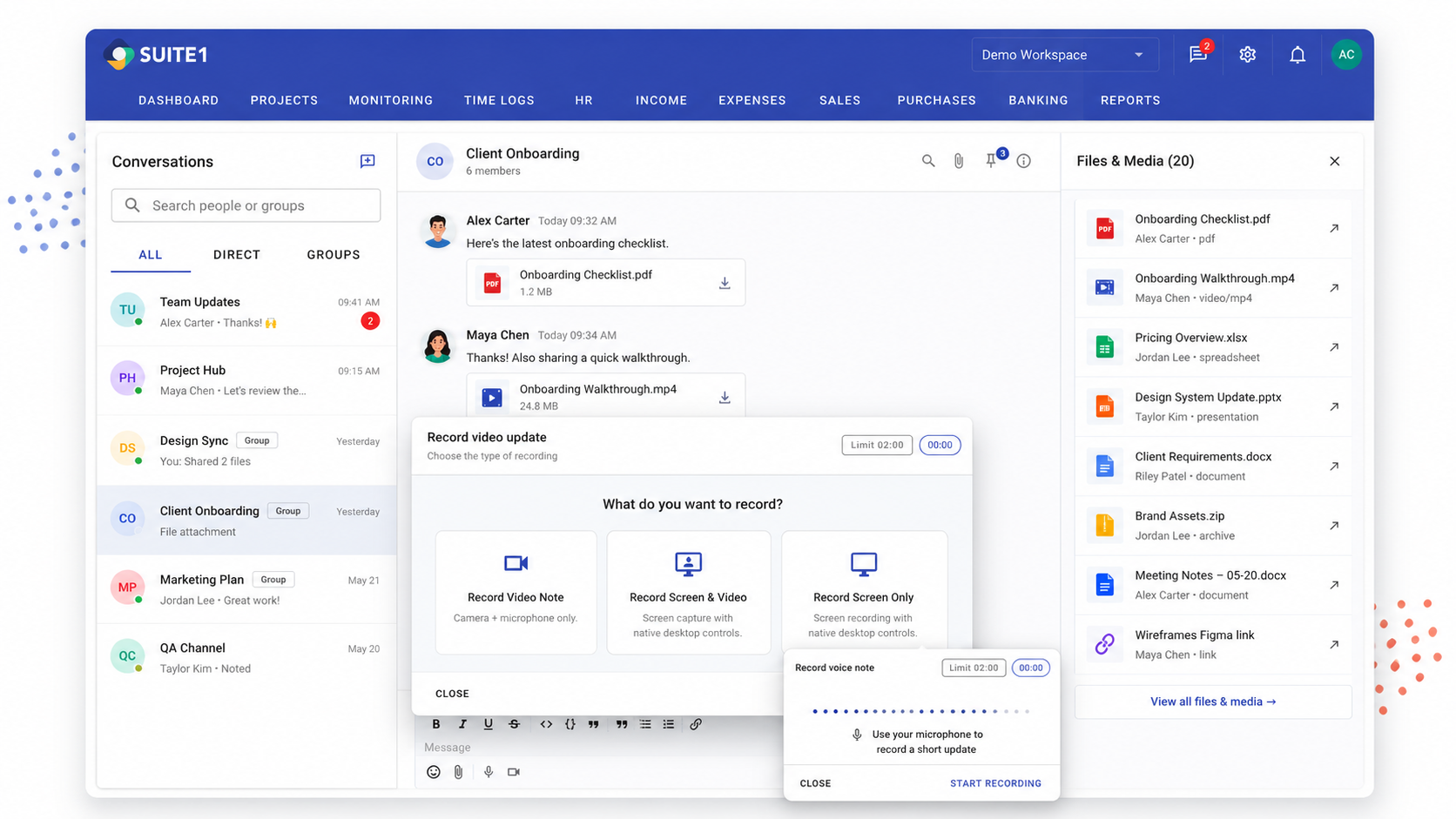Screen dimensions: 1456x819
Task: Click the camera icon below the message box
Action: (x=514, y=772)
